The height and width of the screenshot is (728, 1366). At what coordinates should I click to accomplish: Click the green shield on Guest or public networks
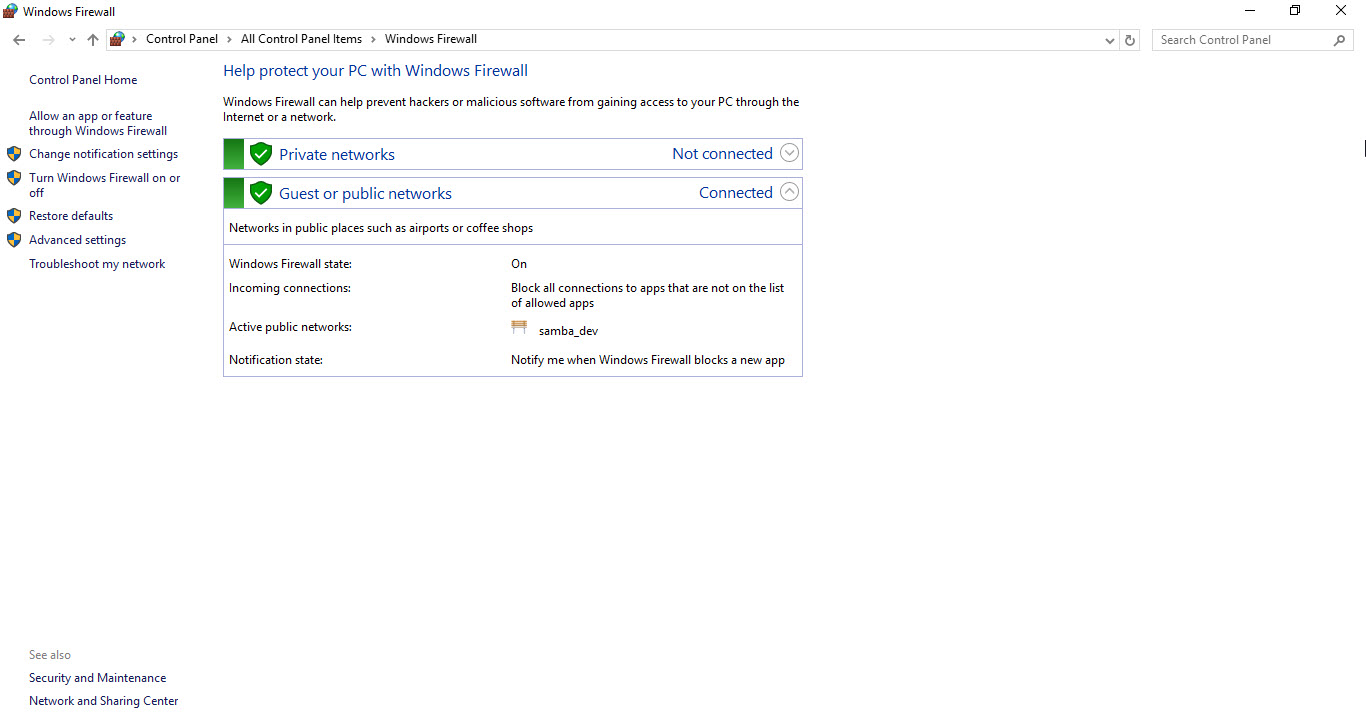(x=260, y=192)
